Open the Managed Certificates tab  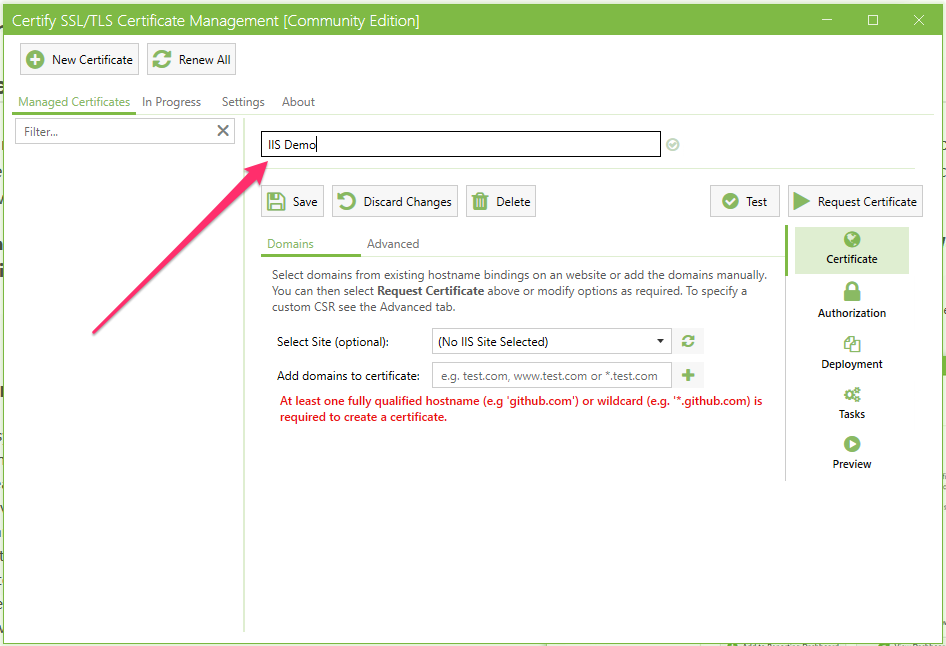74,102
